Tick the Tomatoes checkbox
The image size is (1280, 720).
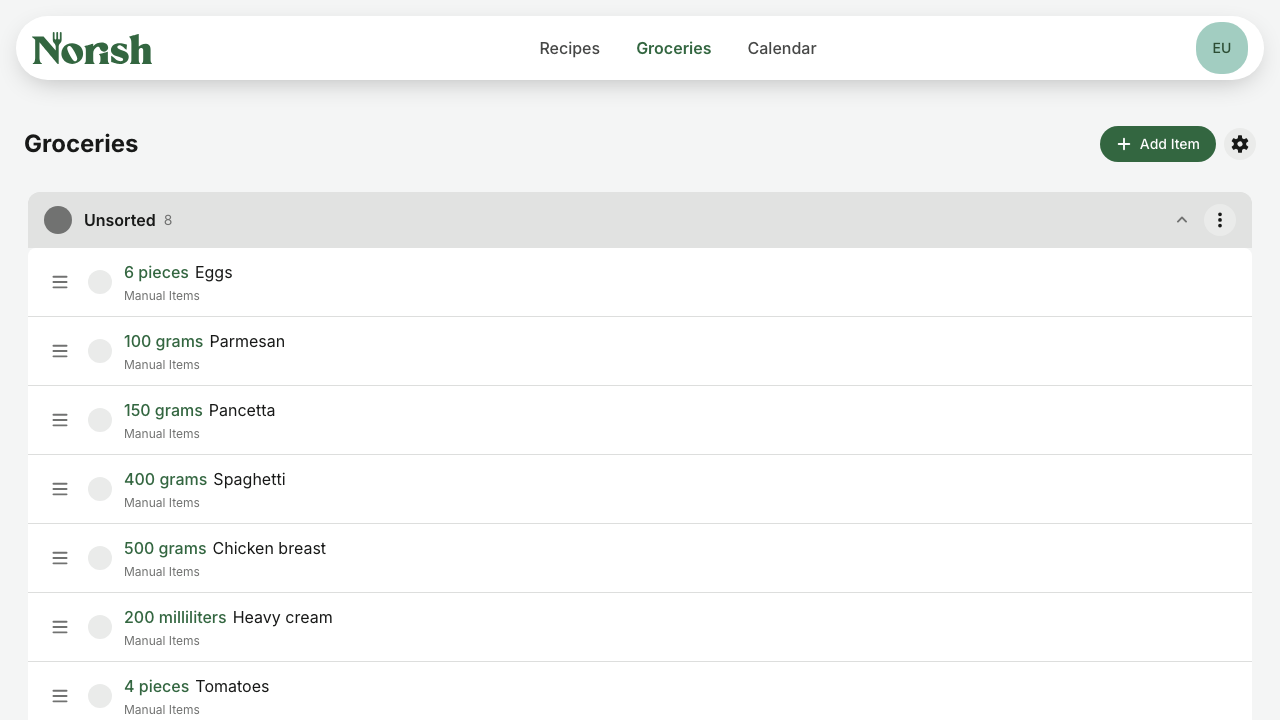100,696
